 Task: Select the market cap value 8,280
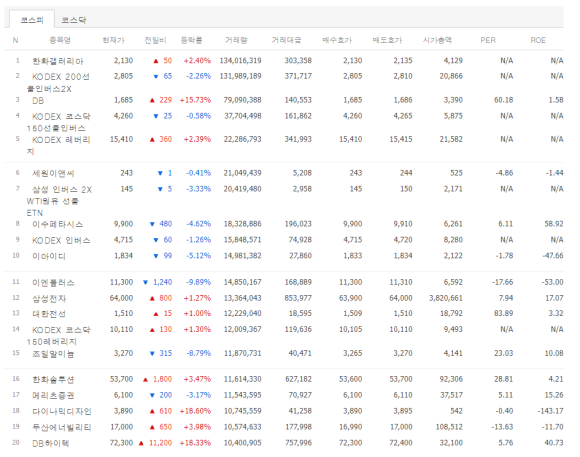453,240
